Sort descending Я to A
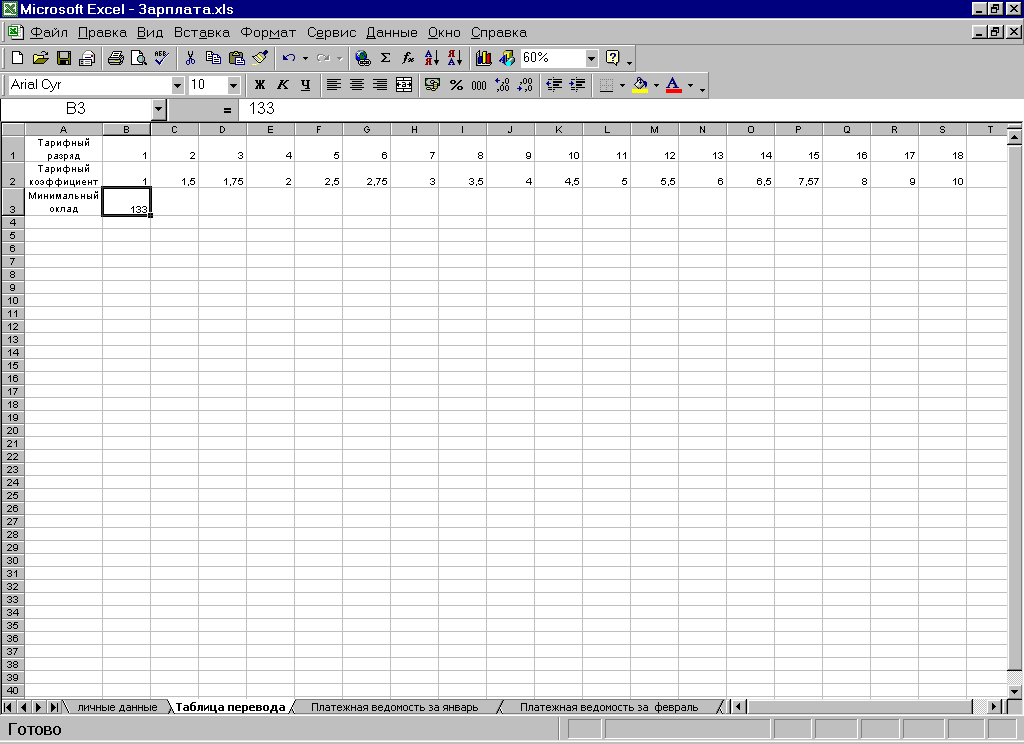Screen dimensions: 1024x744 coord(455,58)
